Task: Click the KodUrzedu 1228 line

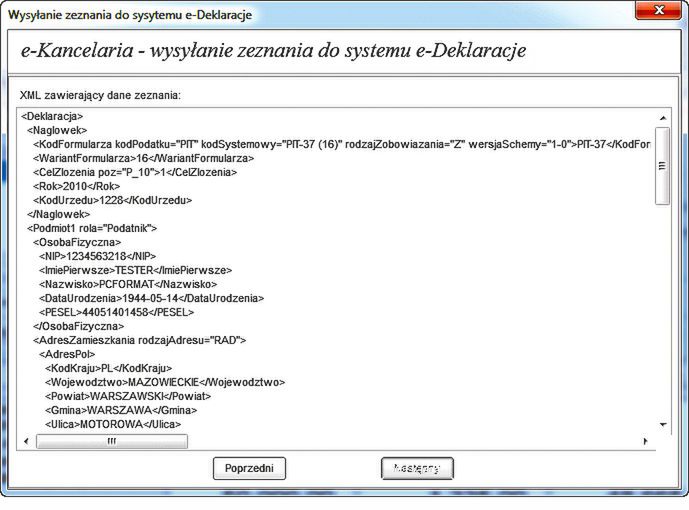Action: 112,200
